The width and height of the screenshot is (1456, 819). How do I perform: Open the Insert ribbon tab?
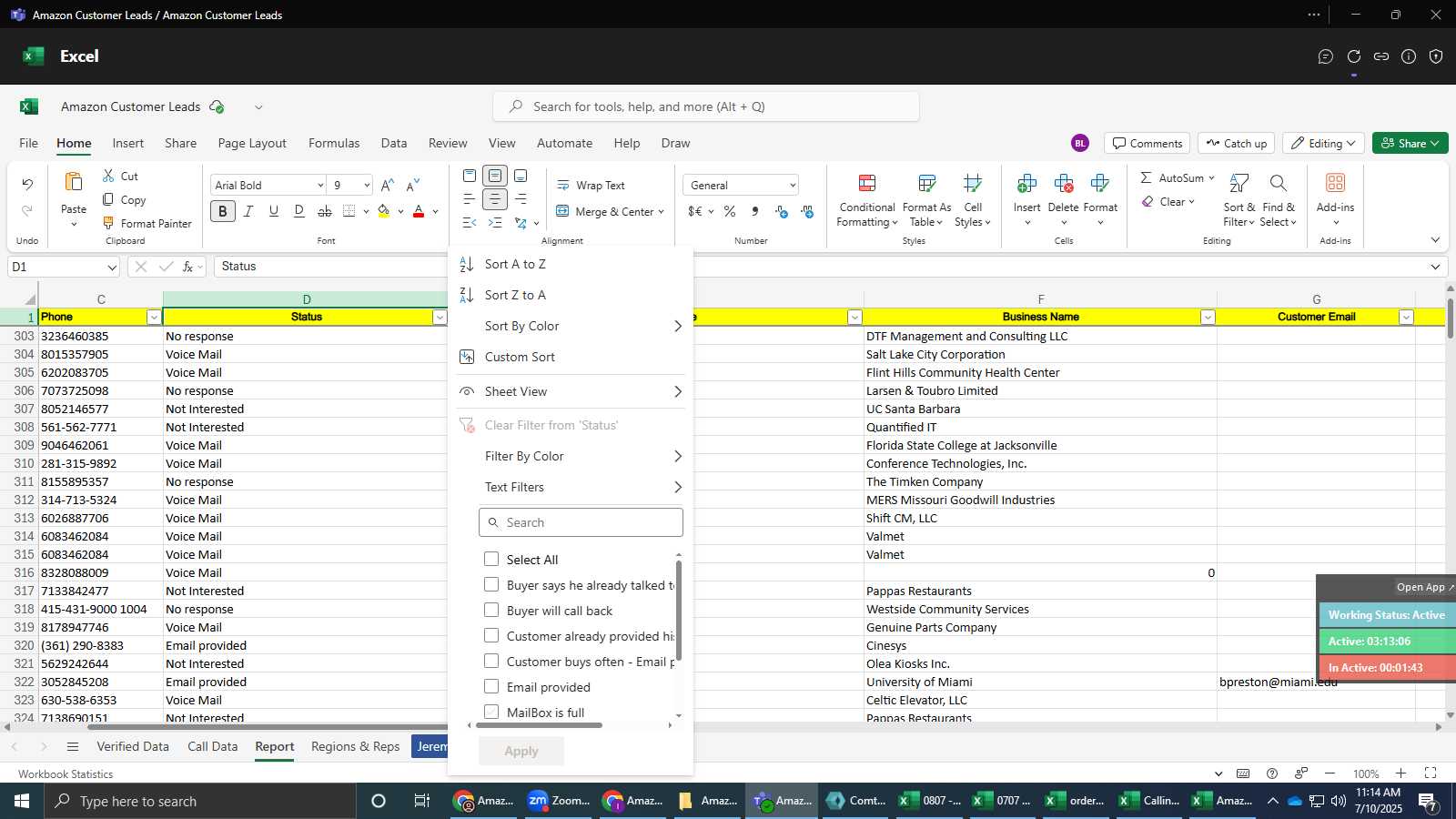pos(128,143)
